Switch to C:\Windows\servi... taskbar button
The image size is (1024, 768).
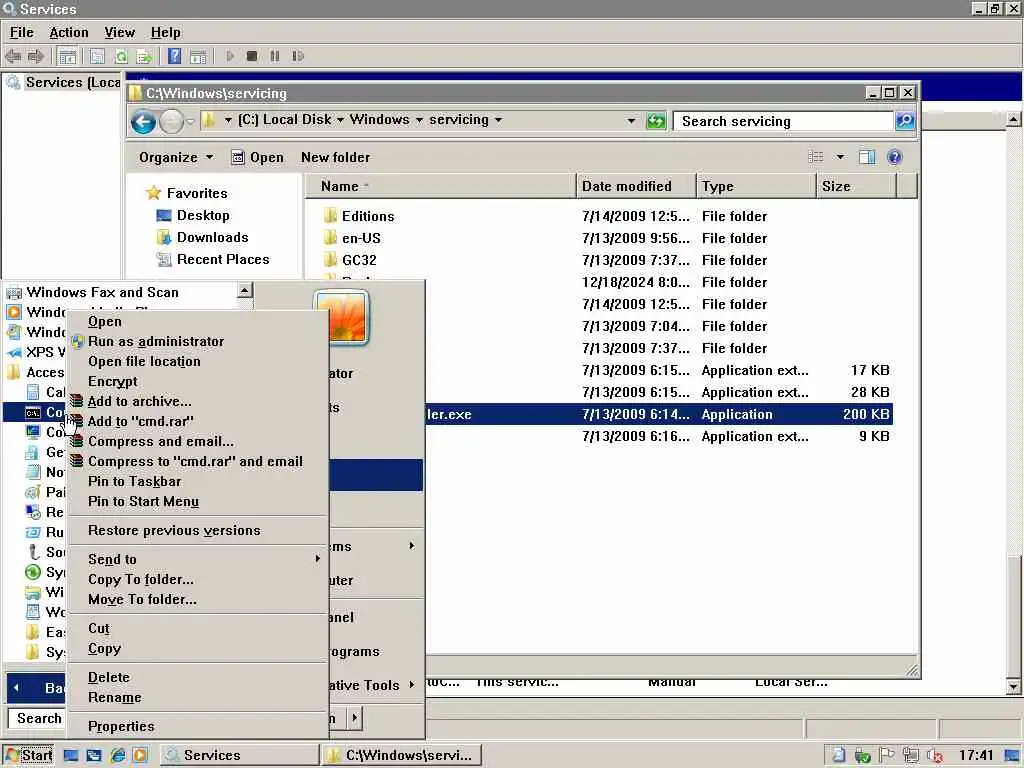(x=401, y=756)
